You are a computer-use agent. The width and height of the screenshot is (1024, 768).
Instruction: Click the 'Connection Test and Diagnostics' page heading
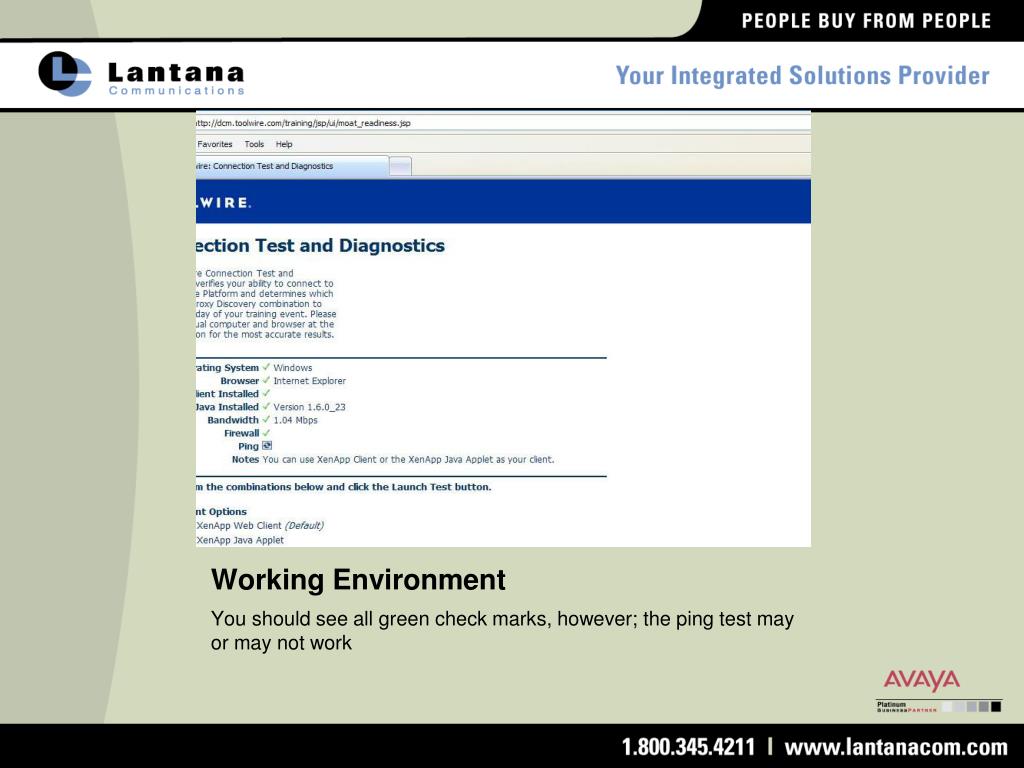[320, 246]
